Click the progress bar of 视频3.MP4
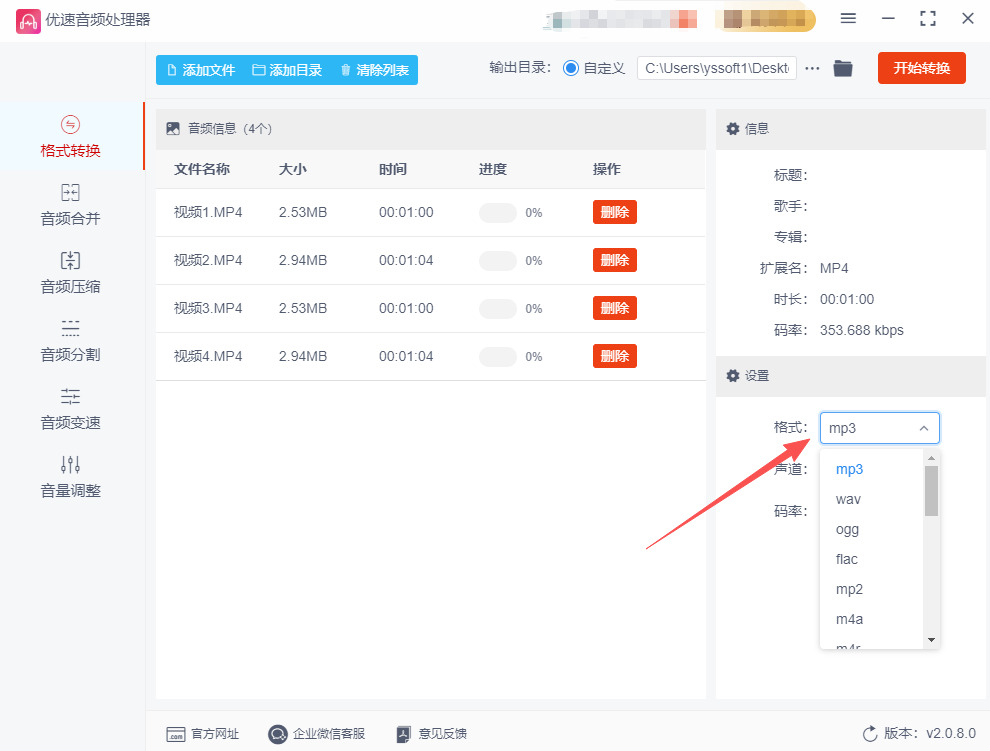This screenshot has width=990, height=751. pos(498,309)
